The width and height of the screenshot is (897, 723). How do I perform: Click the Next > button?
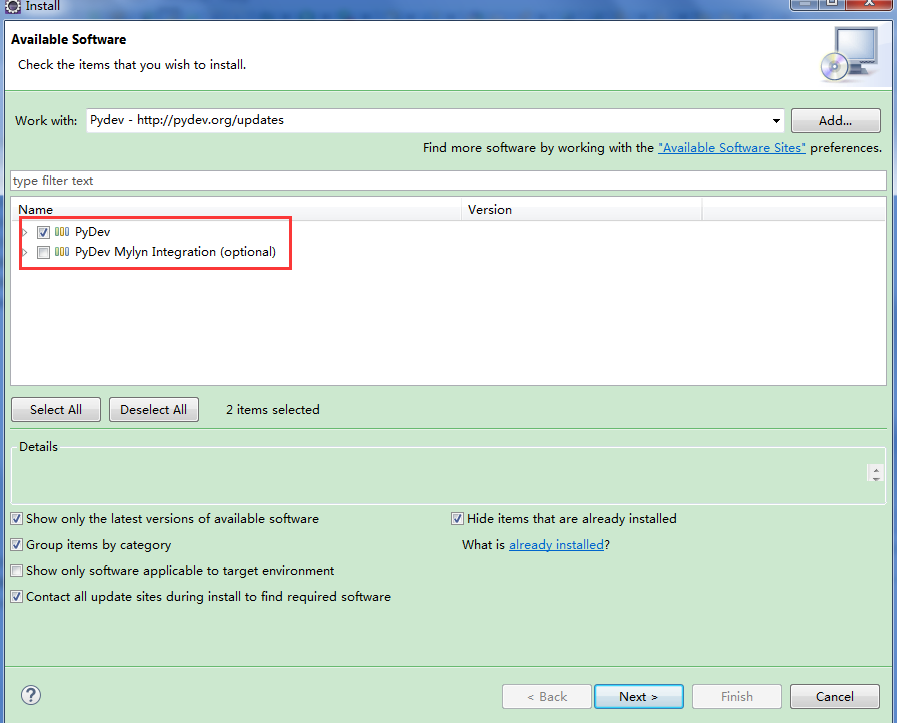point(639,697)
